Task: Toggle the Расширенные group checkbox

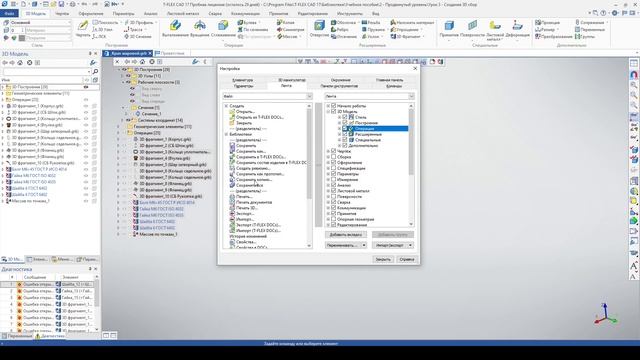Action: click(x=345, y=134)
